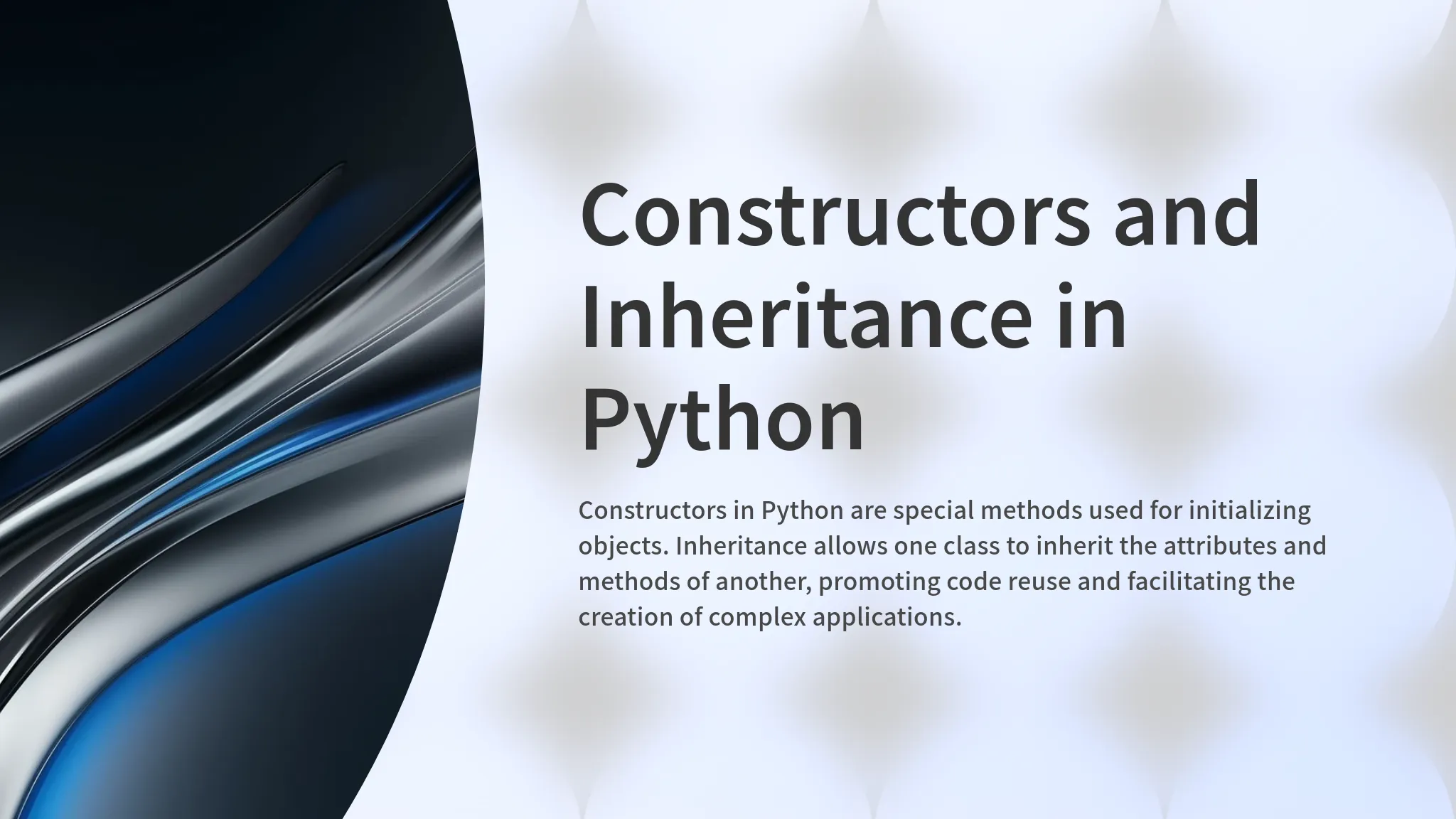
Task: Click the paragraph beginning "Constructors in Python are special"
Action: pos(952,563)
